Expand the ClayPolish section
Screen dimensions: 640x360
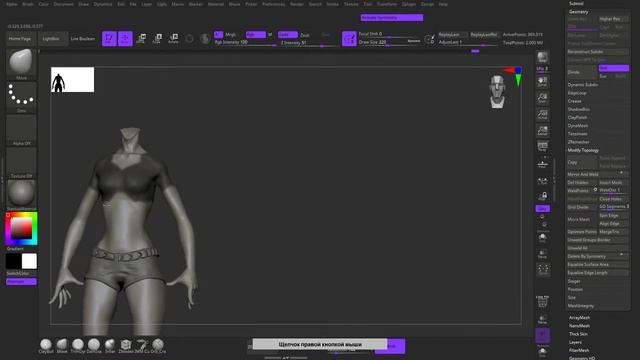(577, 118)
